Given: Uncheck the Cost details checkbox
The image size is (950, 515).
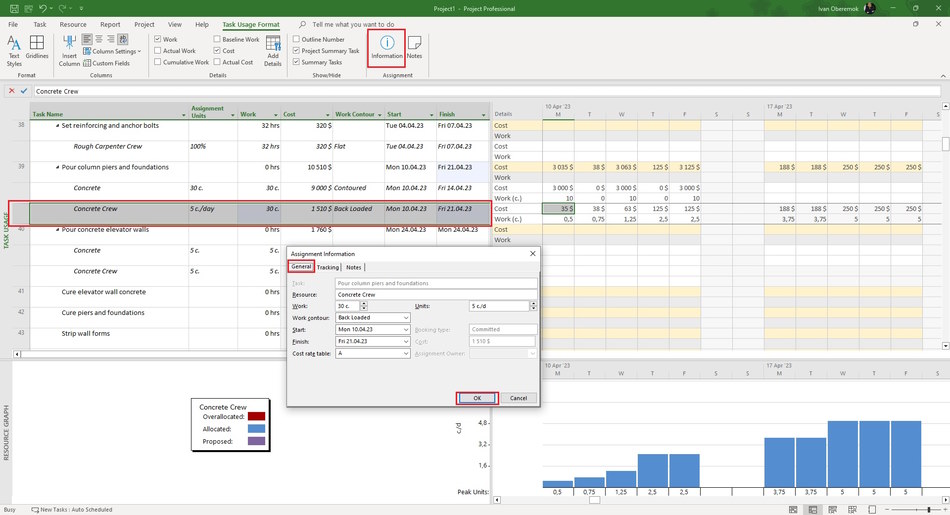Looking at the screenshot, I should [217, 51].
